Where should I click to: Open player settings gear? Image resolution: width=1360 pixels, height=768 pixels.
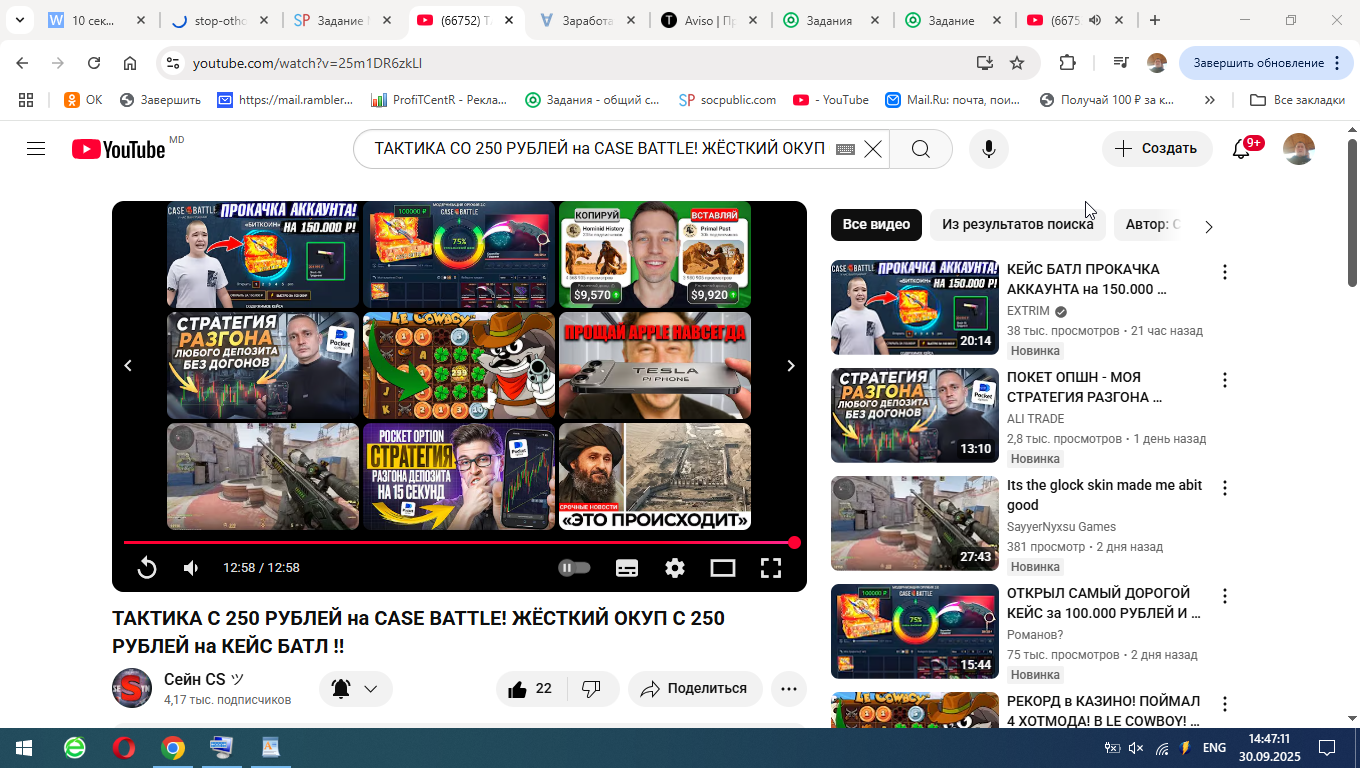675,568
